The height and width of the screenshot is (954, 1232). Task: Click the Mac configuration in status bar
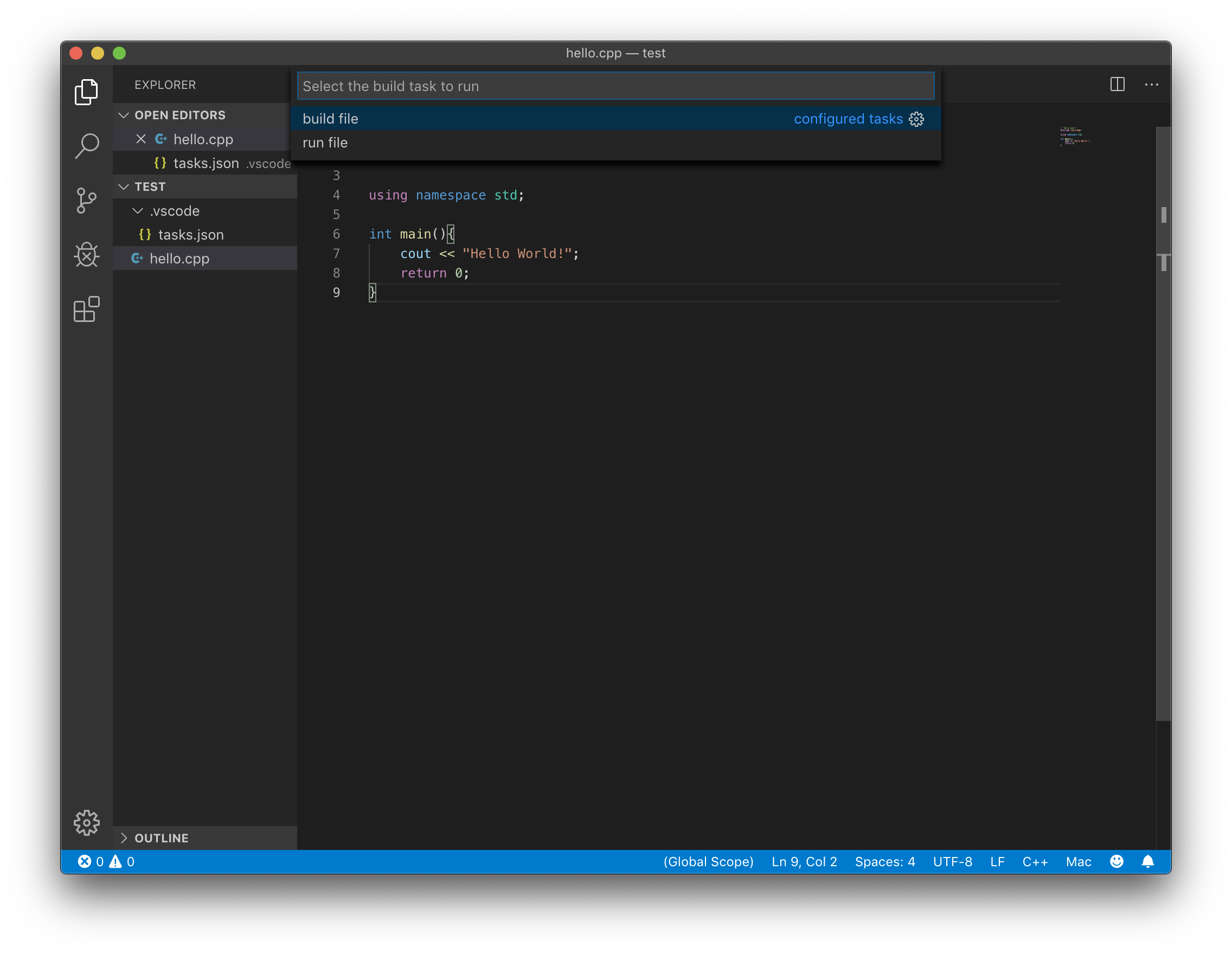1078,861
